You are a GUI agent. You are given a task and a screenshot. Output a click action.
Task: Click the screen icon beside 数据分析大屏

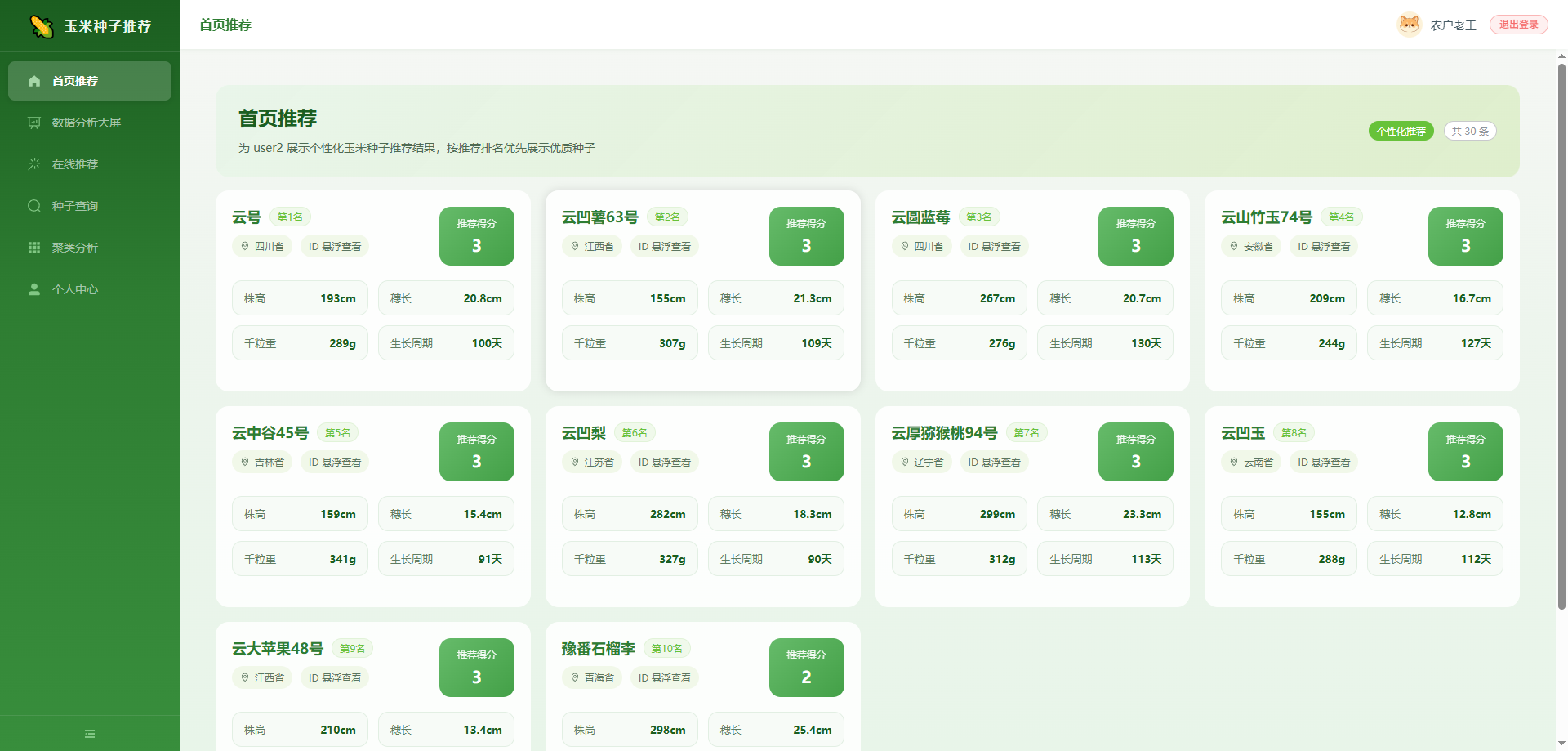[34, 123]
